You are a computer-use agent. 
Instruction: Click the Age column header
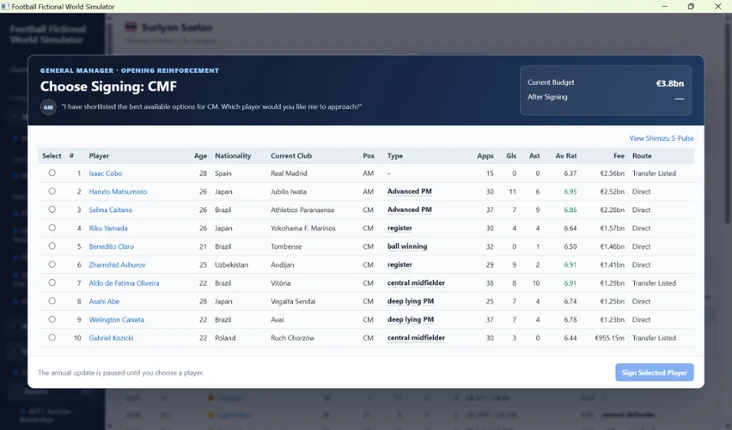(200, 156)
